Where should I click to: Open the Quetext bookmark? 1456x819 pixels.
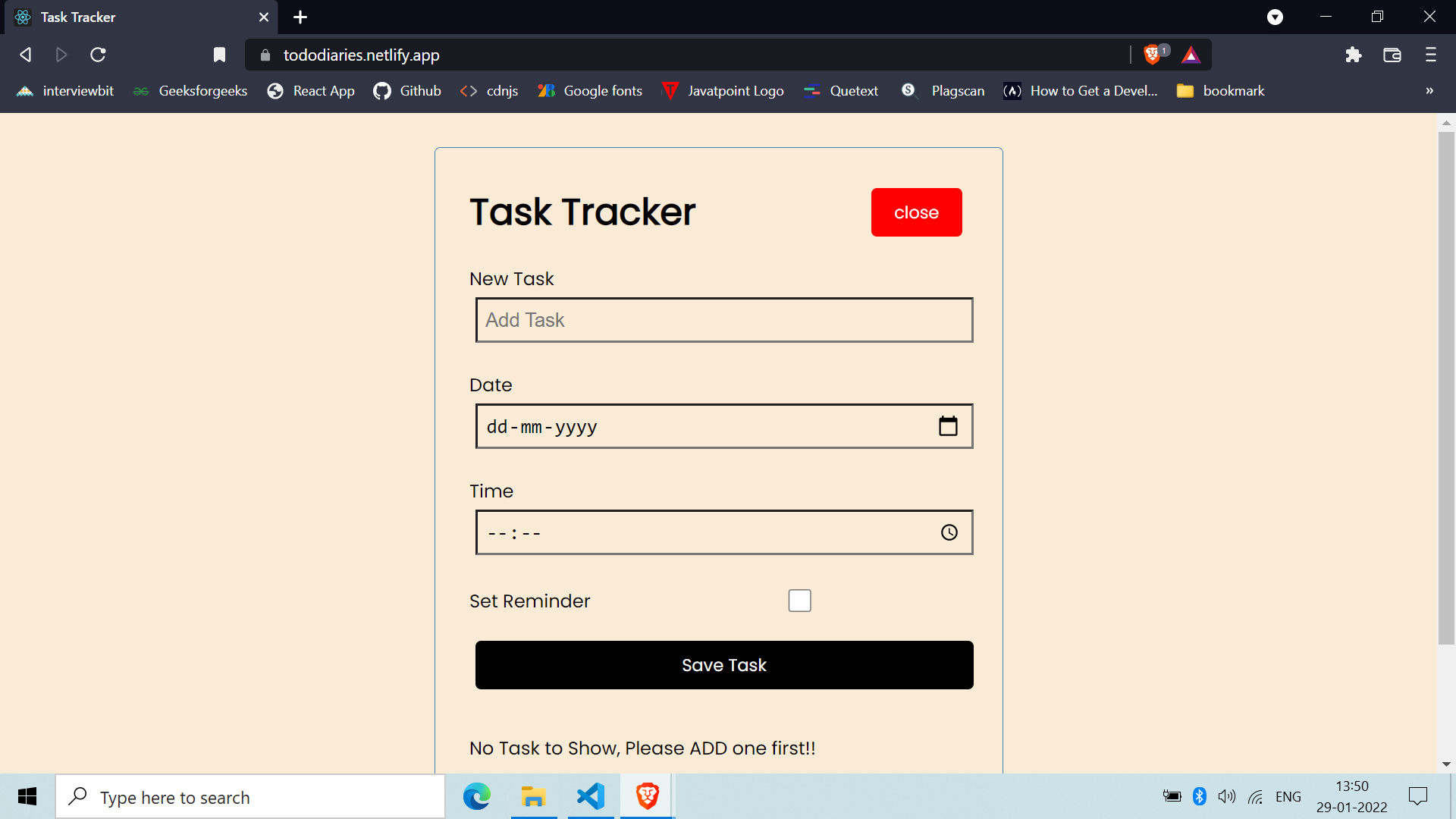click(841, 91)
